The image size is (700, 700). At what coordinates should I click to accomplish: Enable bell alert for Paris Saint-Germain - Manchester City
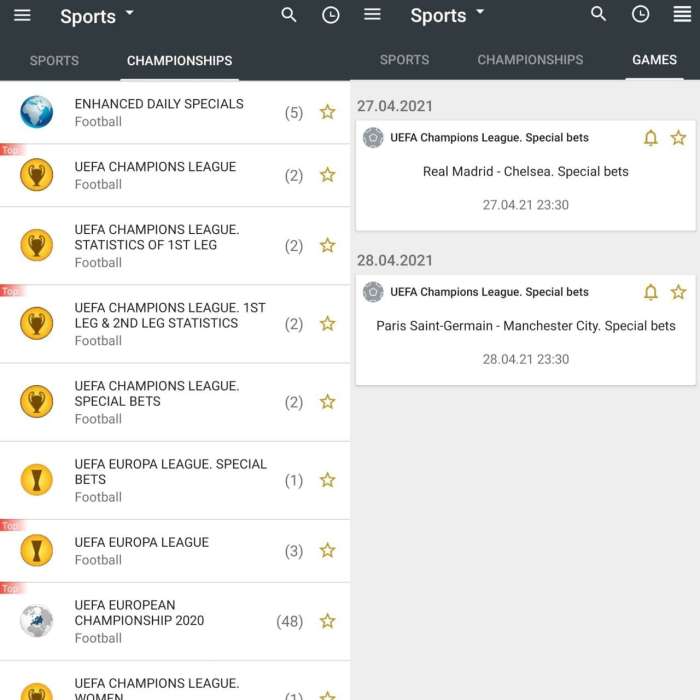click(x=650, y=292)
